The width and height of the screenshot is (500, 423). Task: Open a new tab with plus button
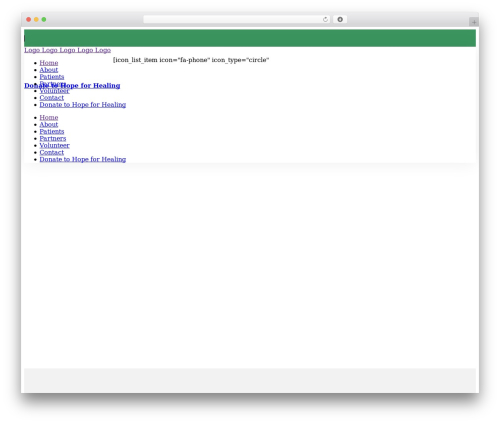point(474,22)
